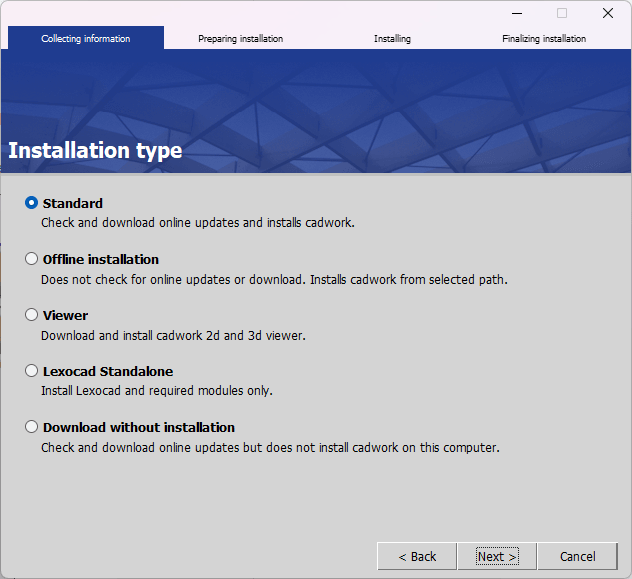Screen dimensions: 632x579
Task: Click 'does not install cadwork on this computer' description
Action: point(270,447)
